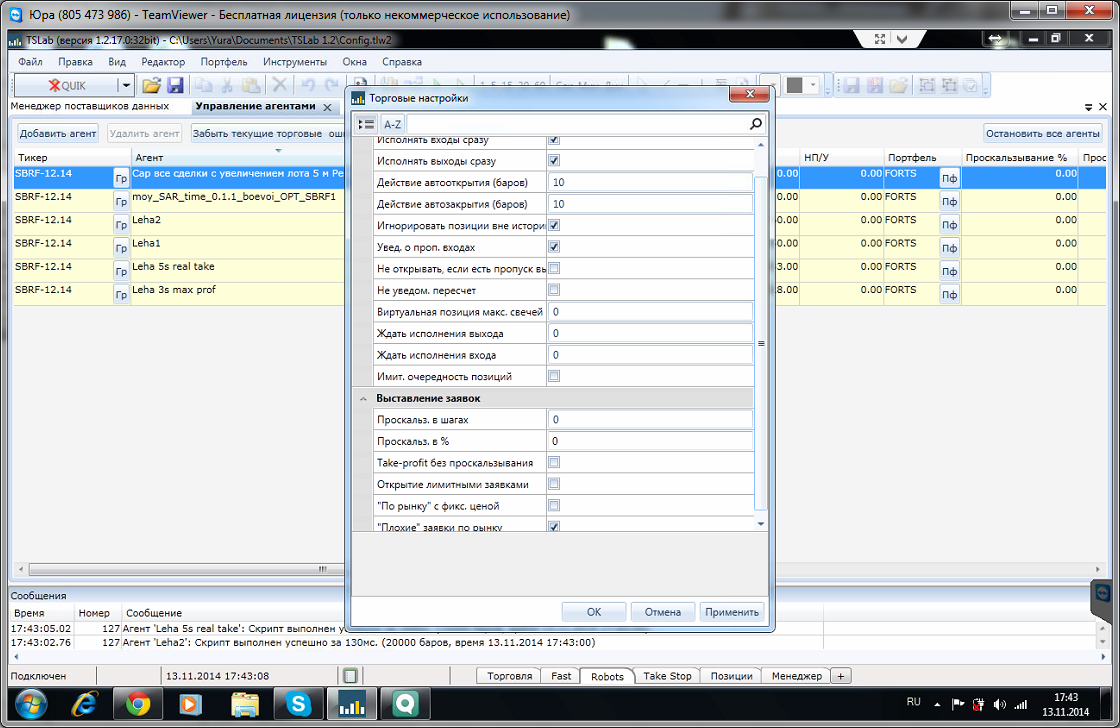Open chart via Гр button for Leha2

coord(121,225)
